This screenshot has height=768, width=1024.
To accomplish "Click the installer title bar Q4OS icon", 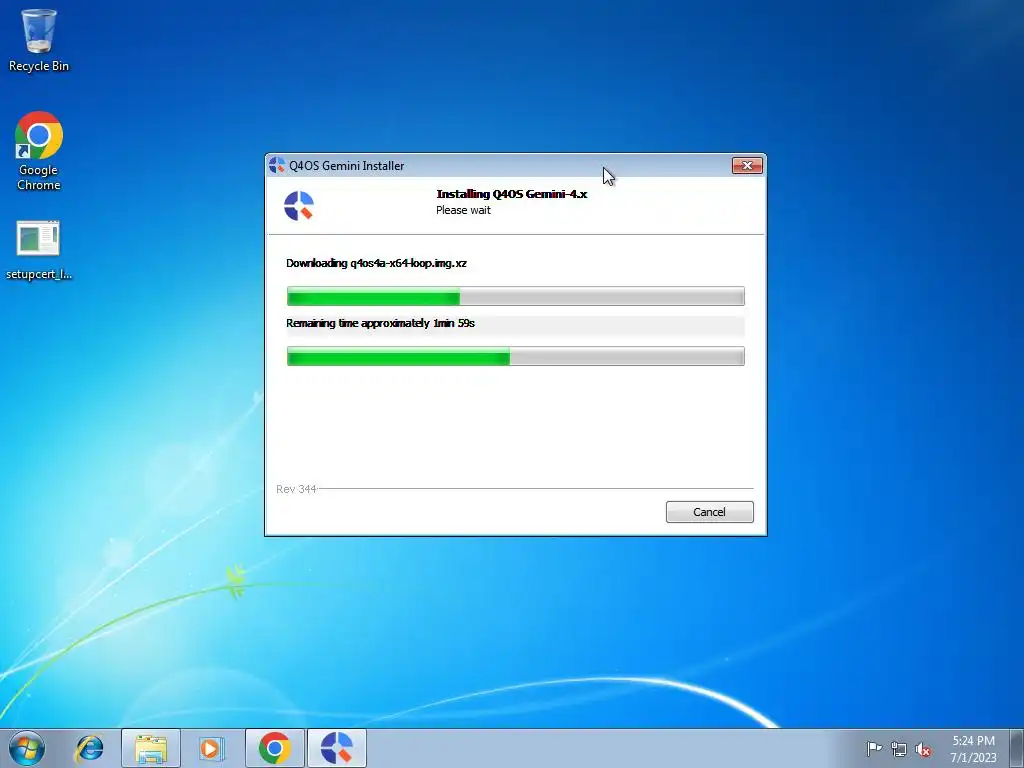I will click(277, 165).
